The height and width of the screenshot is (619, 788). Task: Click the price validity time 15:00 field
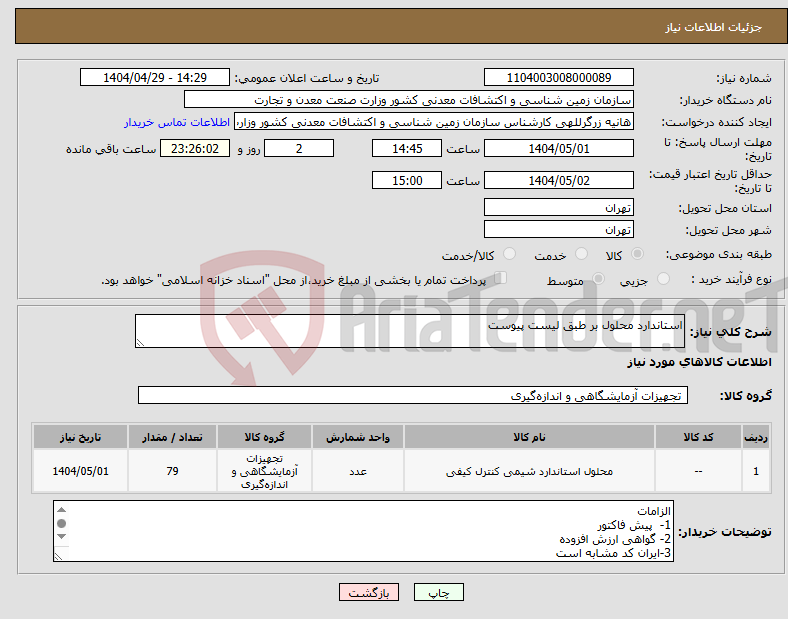click(407, 180)
